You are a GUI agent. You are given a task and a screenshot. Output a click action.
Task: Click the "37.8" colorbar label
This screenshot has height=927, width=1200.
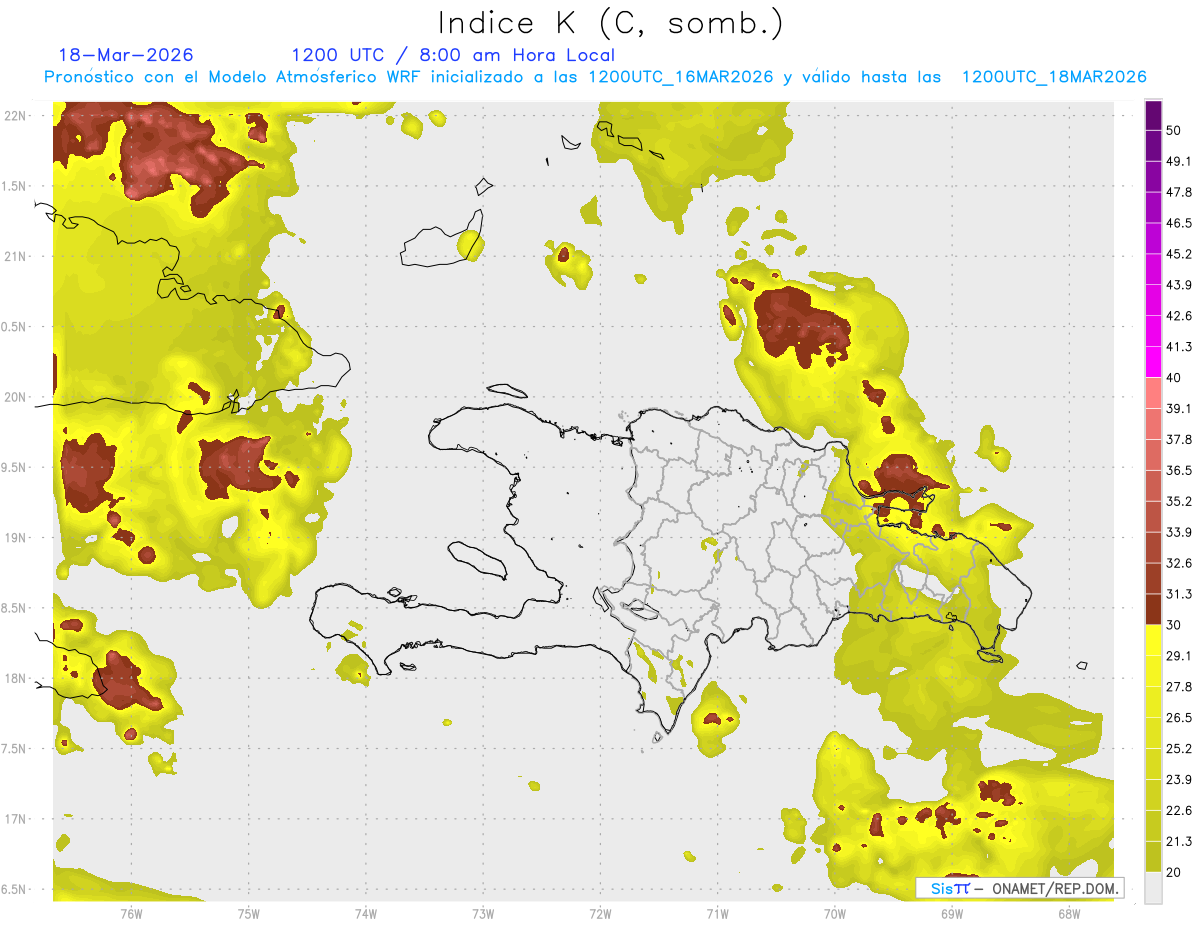point(1179,439)
